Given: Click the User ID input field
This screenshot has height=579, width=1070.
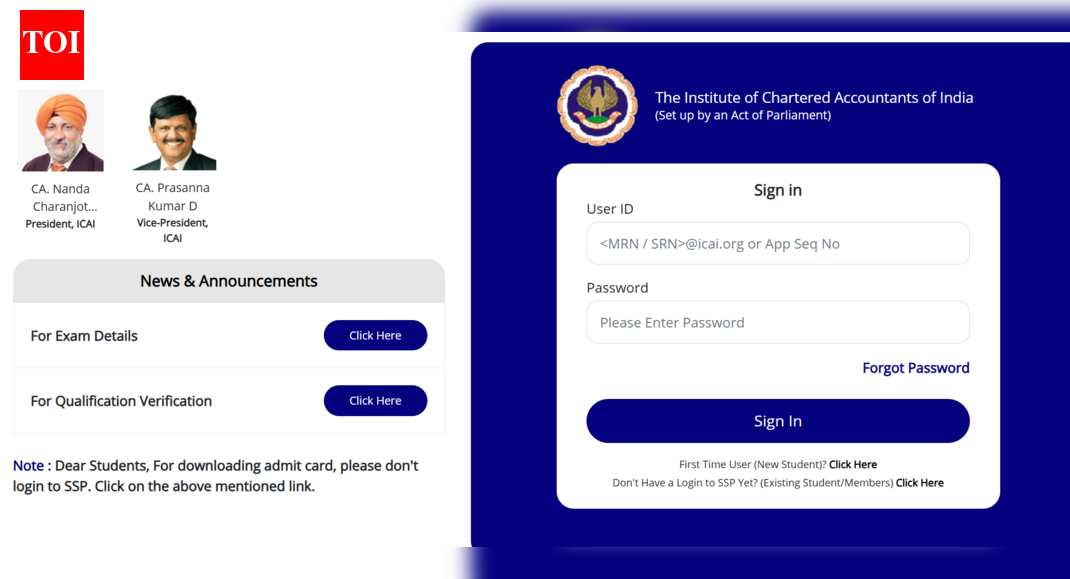Looking at the screenshot, I should click(x=778, y=243).
